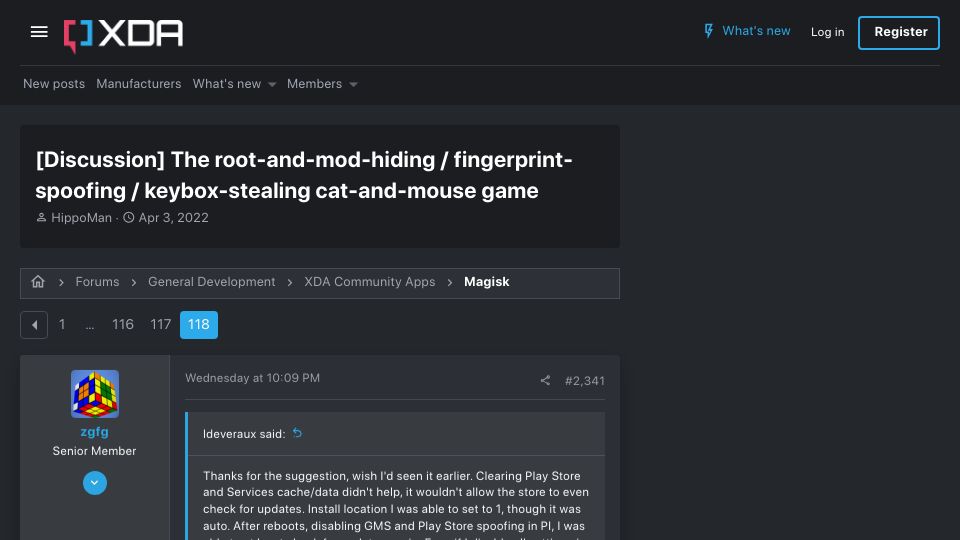Open New posts in the nav bar
Screen dimensions: 960x540
(x=54, y=84)
